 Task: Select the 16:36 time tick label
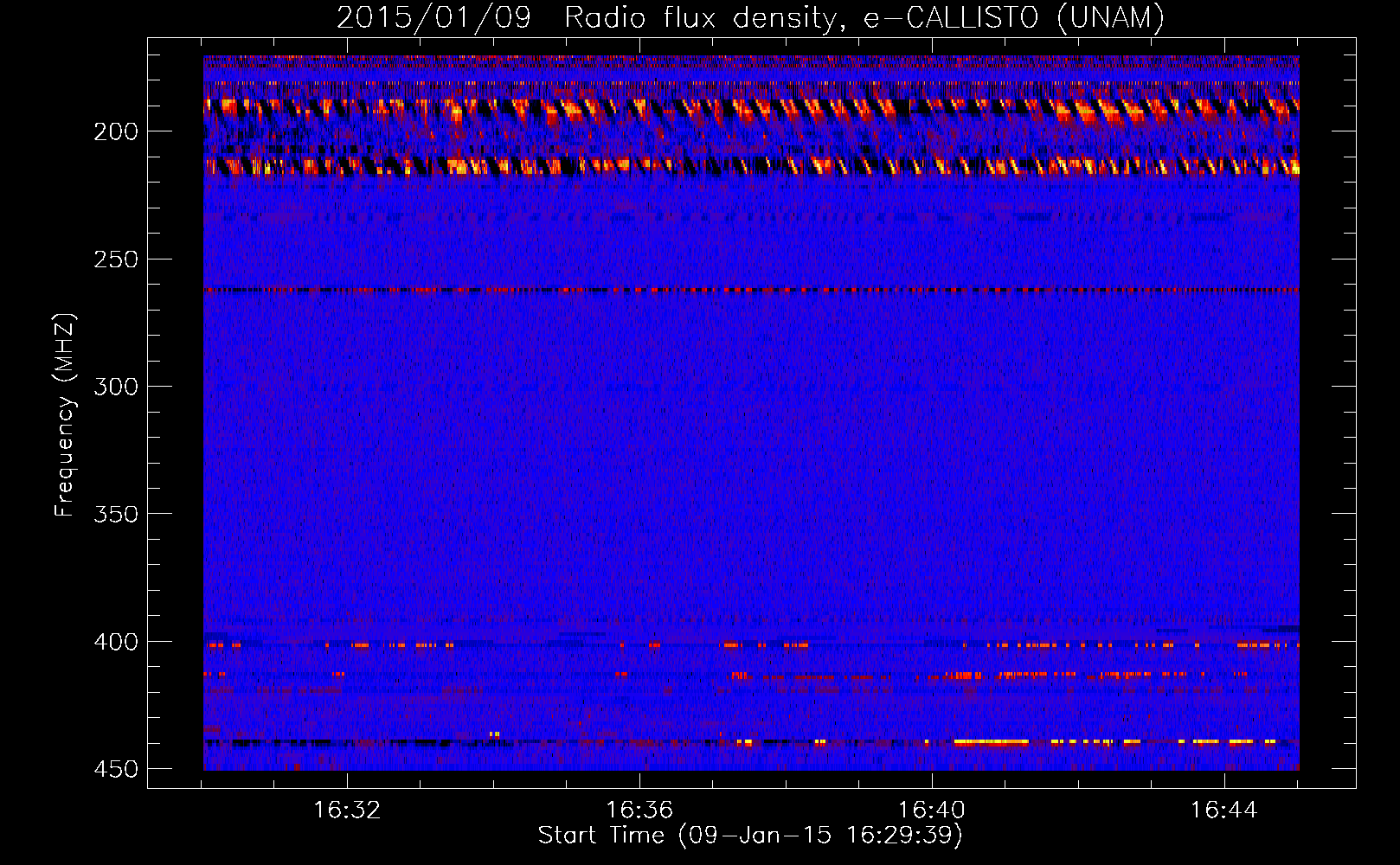[x=639, y=811]
